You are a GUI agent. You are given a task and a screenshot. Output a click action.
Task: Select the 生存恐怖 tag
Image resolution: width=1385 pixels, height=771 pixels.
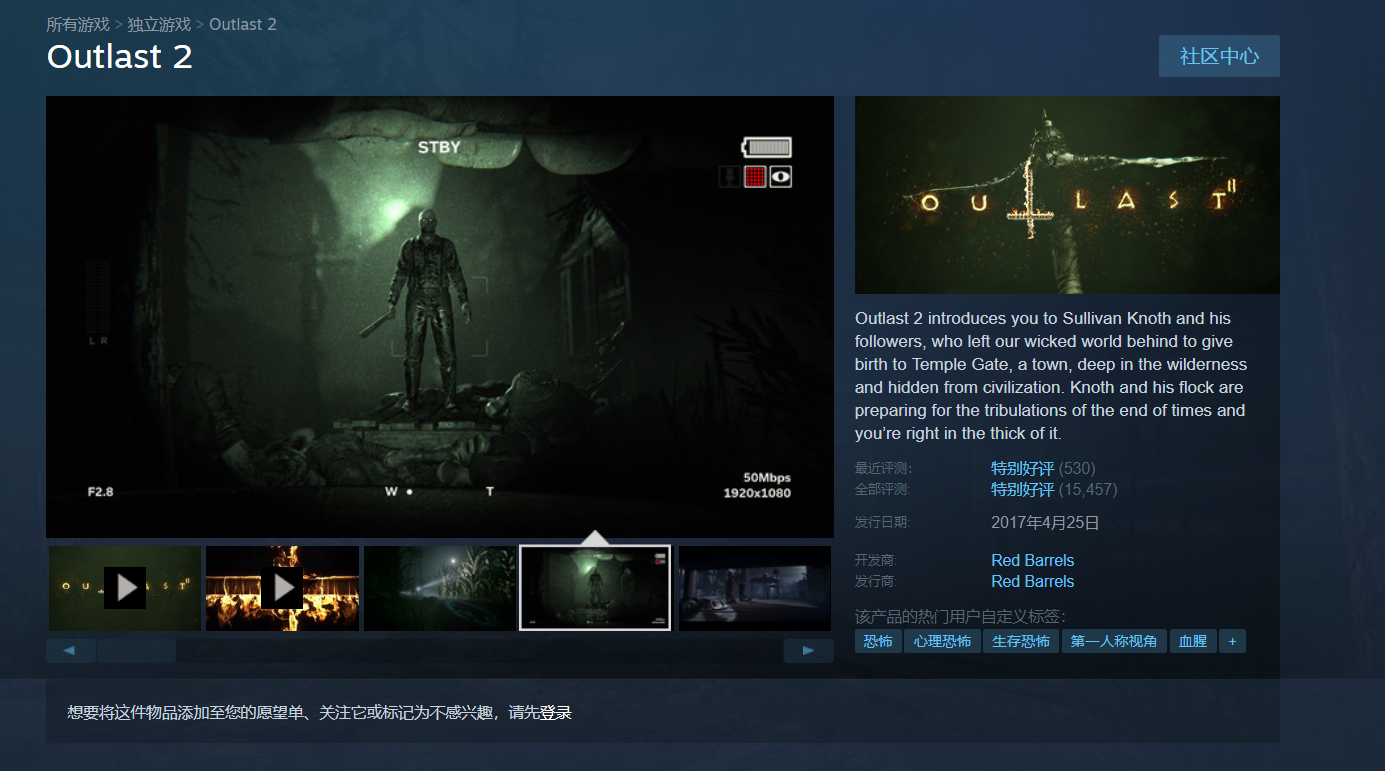coord(1021,641)
